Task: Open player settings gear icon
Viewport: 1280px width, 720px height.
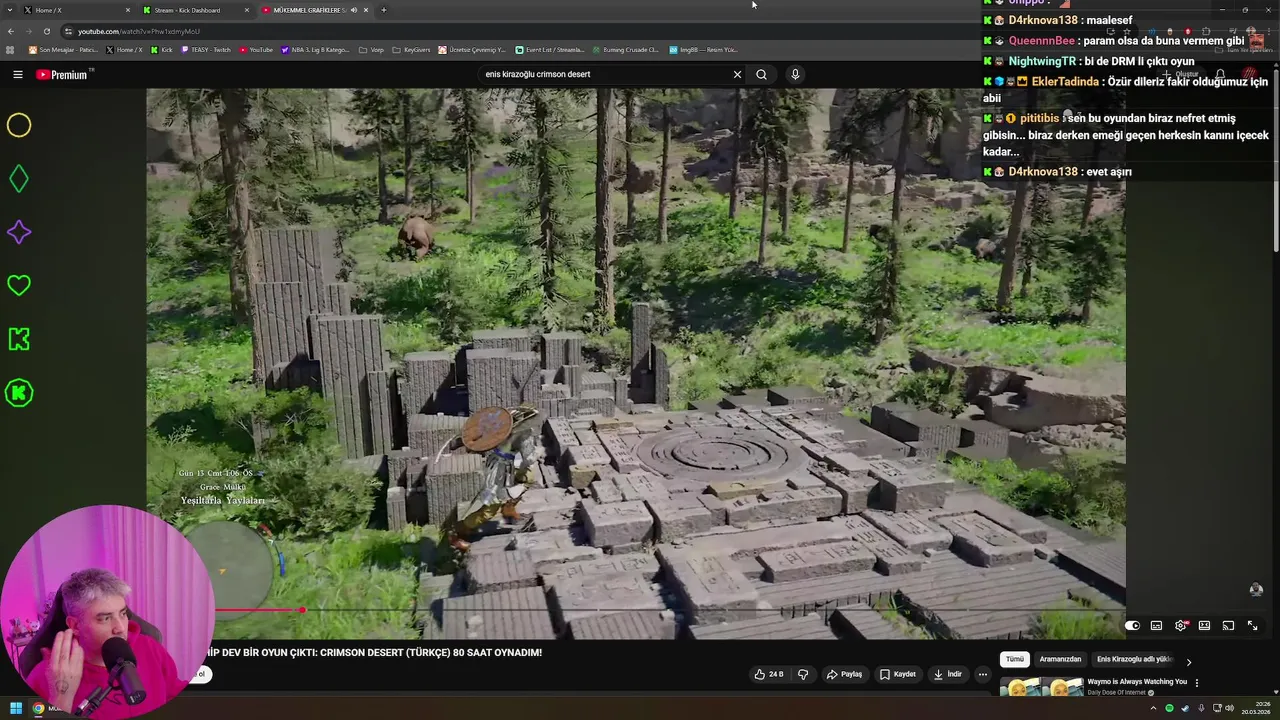Action: click(x=1180, y=626)
